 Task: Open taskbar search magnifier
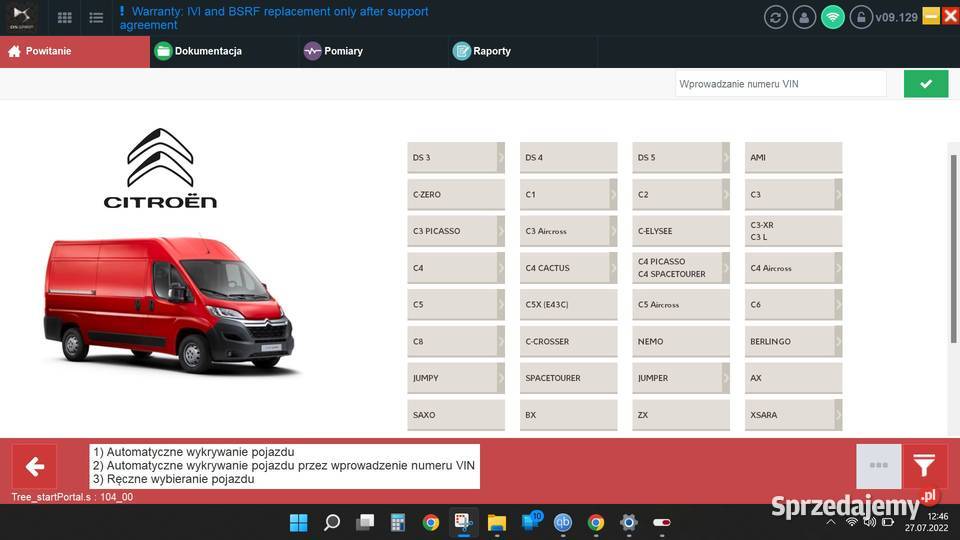[x=332, y=522]
